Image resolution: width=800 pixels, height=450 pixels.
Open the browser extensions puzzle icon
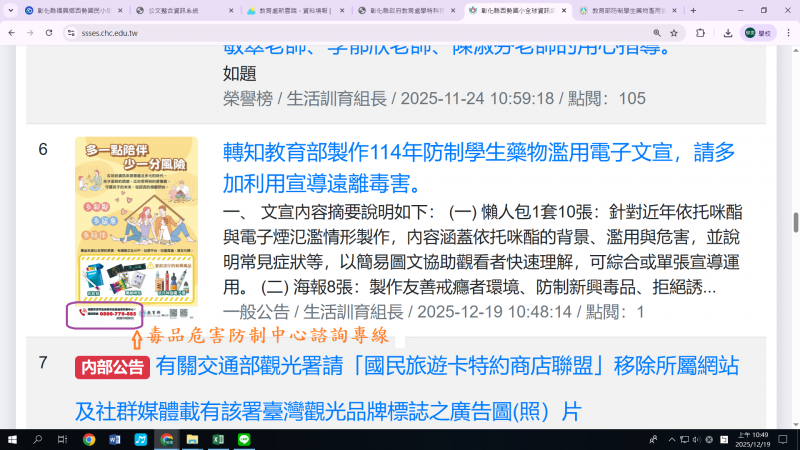click(698, 32)
